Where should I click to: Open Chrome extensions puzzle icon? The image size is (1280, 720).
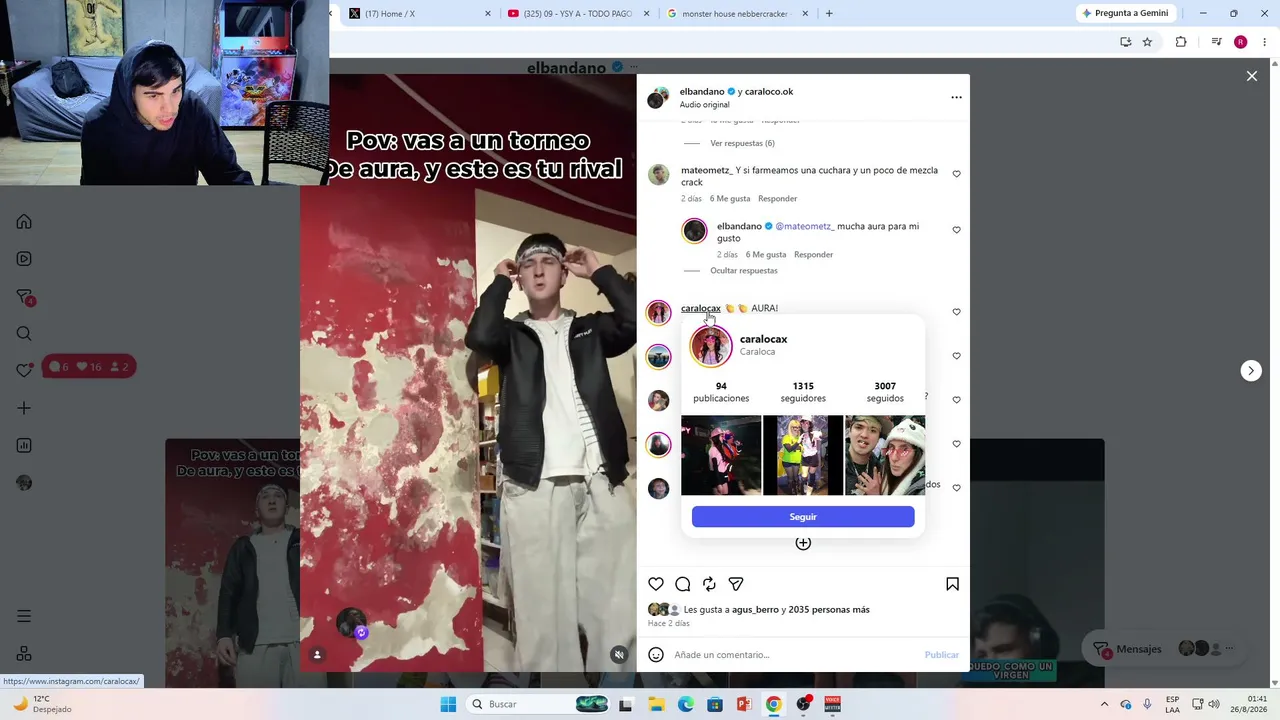pyautogui.click(x=1181, y=42)
